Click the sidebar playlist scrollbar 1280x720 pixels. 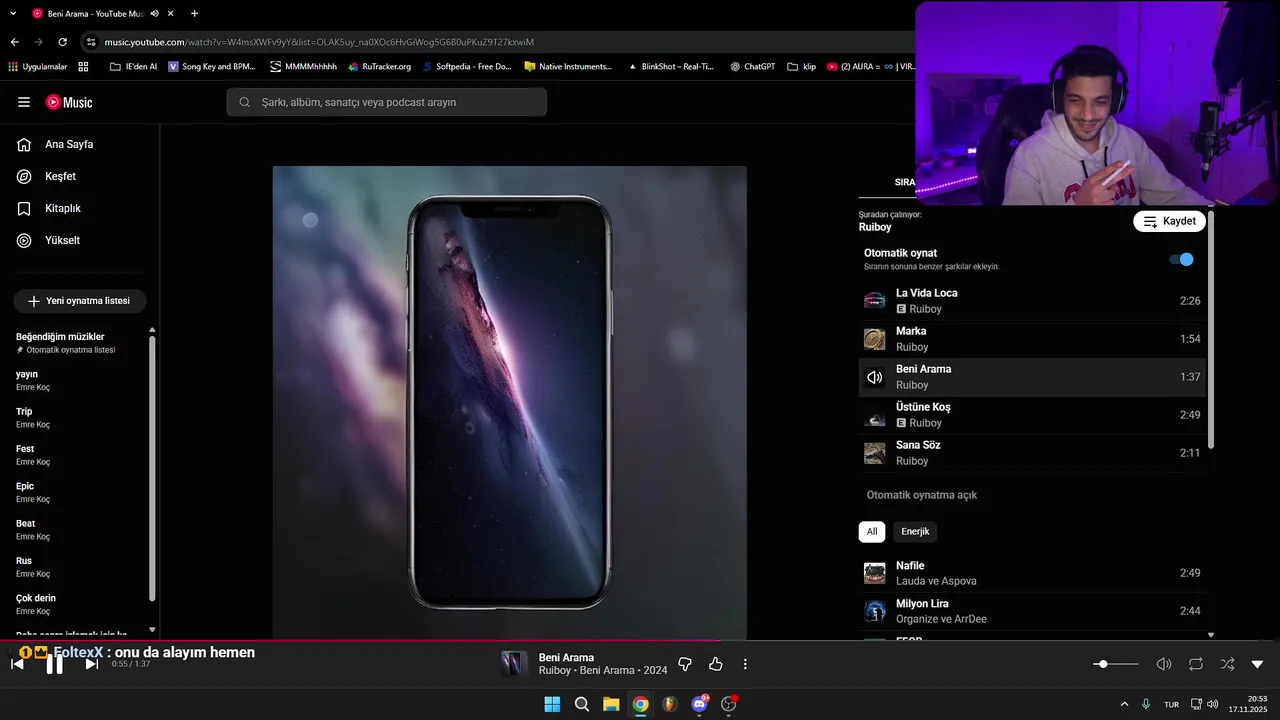point(152,468)
